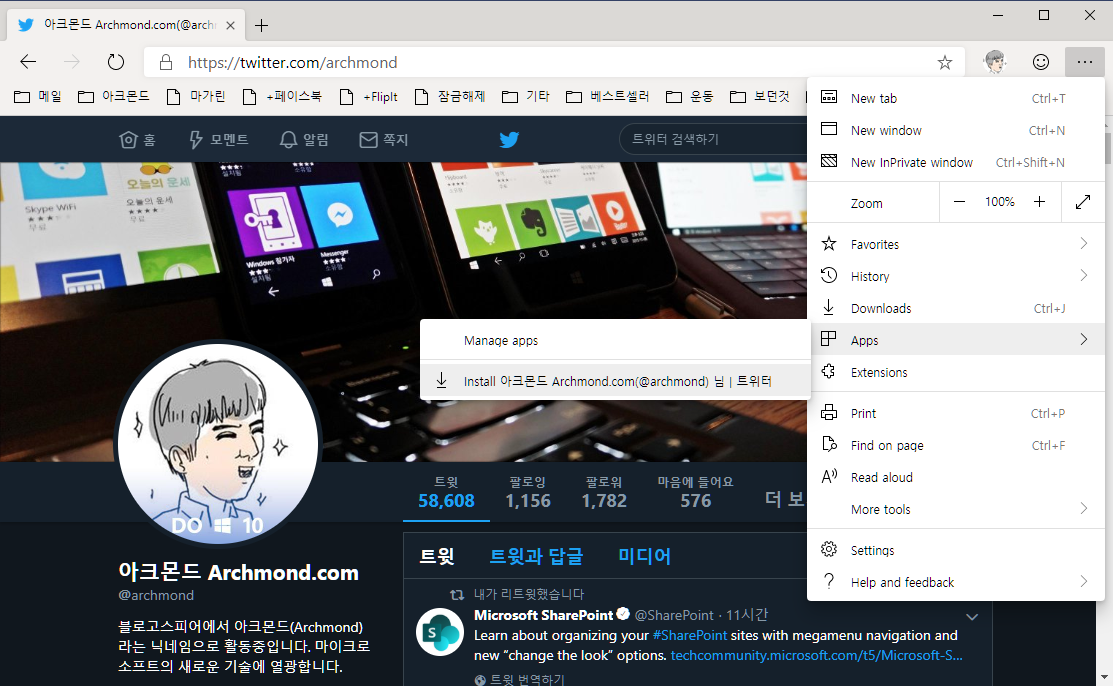The width and height of the screenshot is (1113, 686).
Task: Open the +FlipIt bookmark
Action: tap(369, 97)
